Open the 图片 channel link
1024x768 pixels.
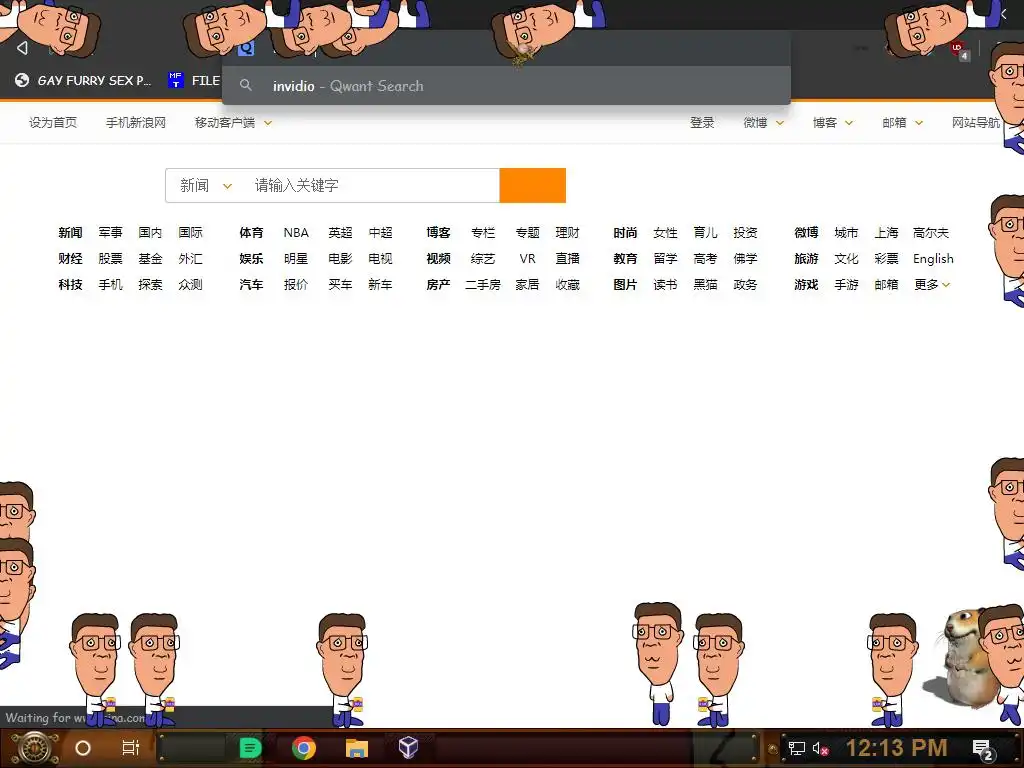click(625, 285)
